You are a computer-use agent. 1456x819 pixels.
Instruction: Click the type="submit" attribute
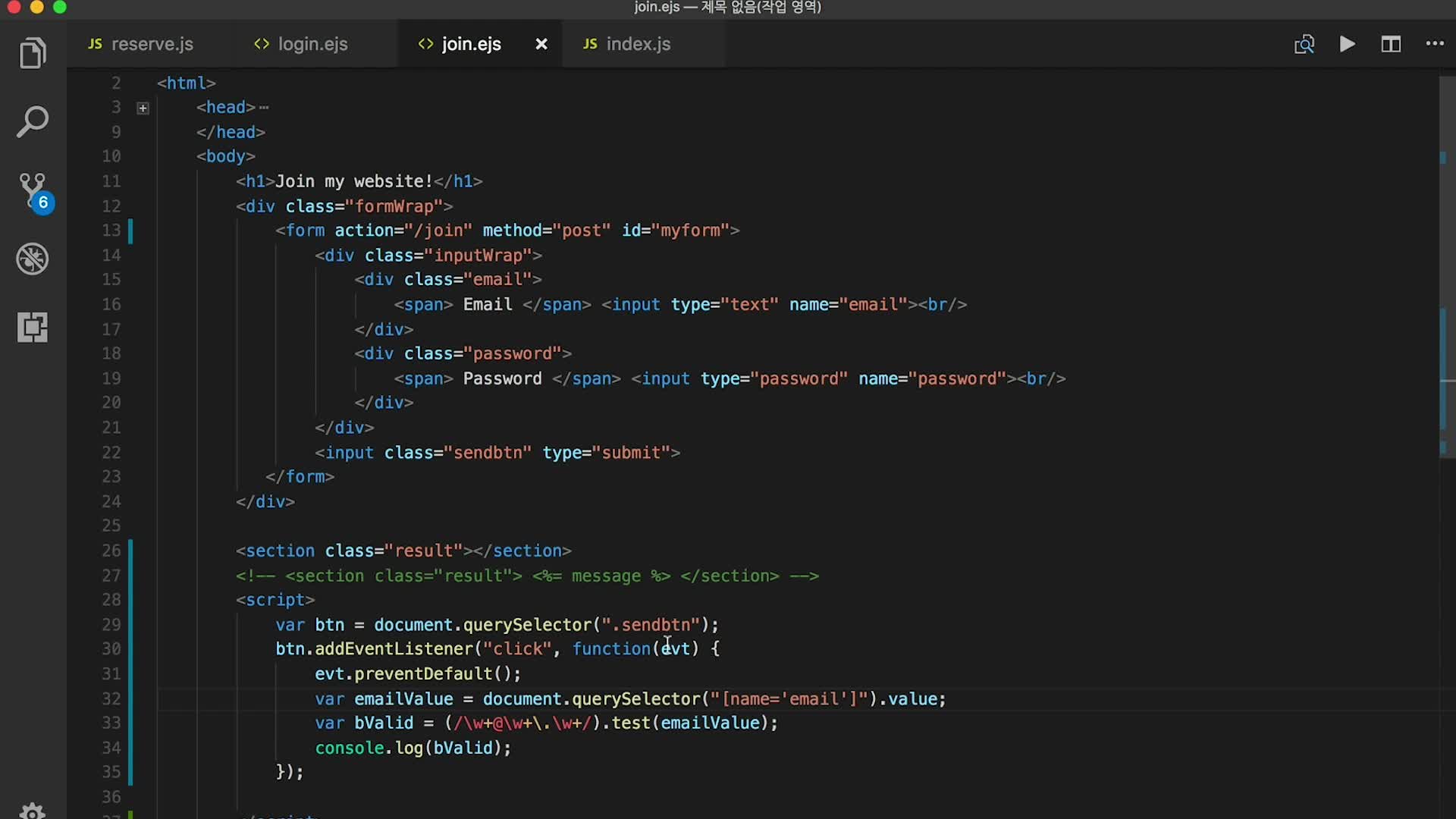click(x=607, y=453)
